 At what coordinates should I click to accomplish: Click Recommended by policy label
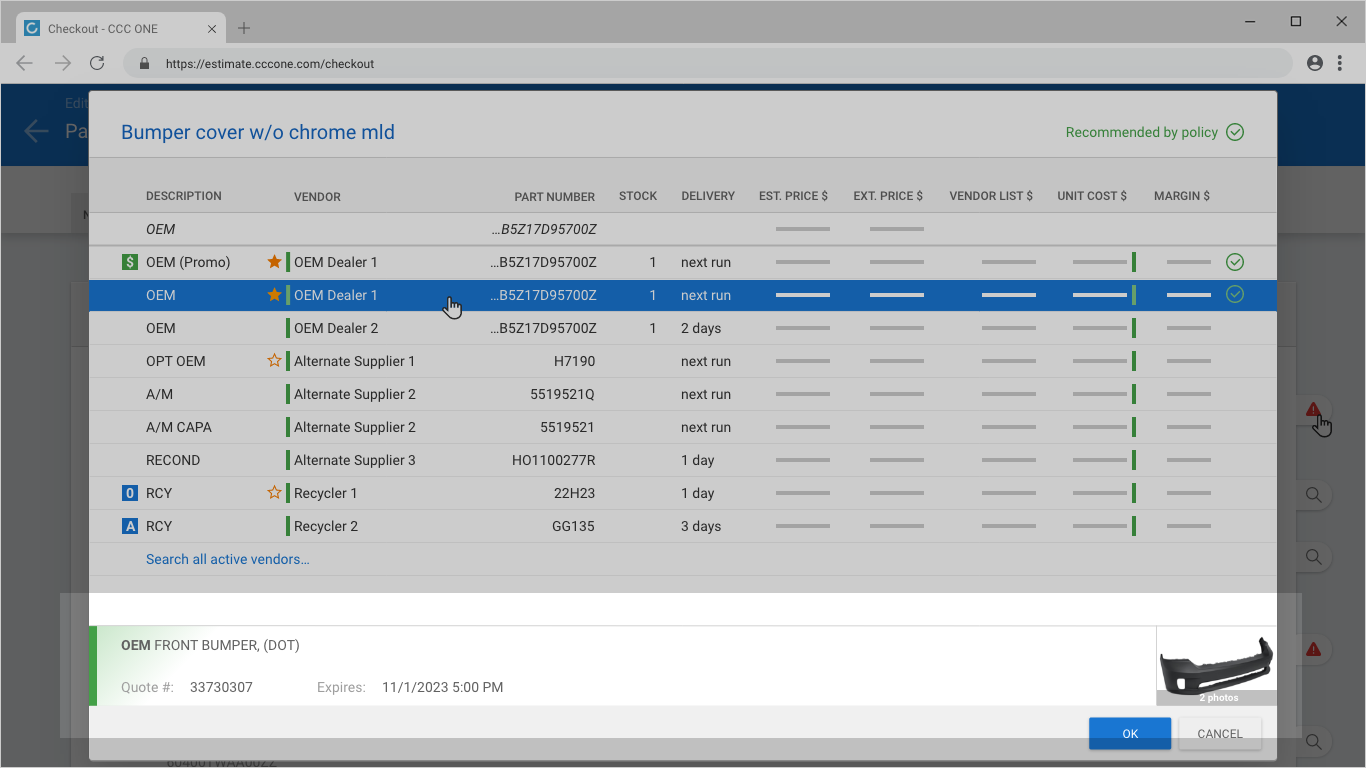coord(1142,132)
